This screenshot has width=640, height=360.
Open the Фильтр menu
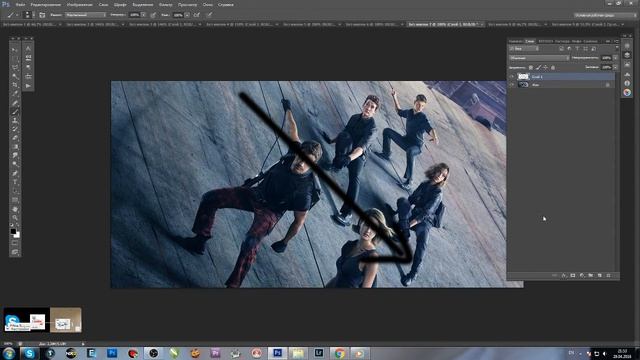pos(165,4)
